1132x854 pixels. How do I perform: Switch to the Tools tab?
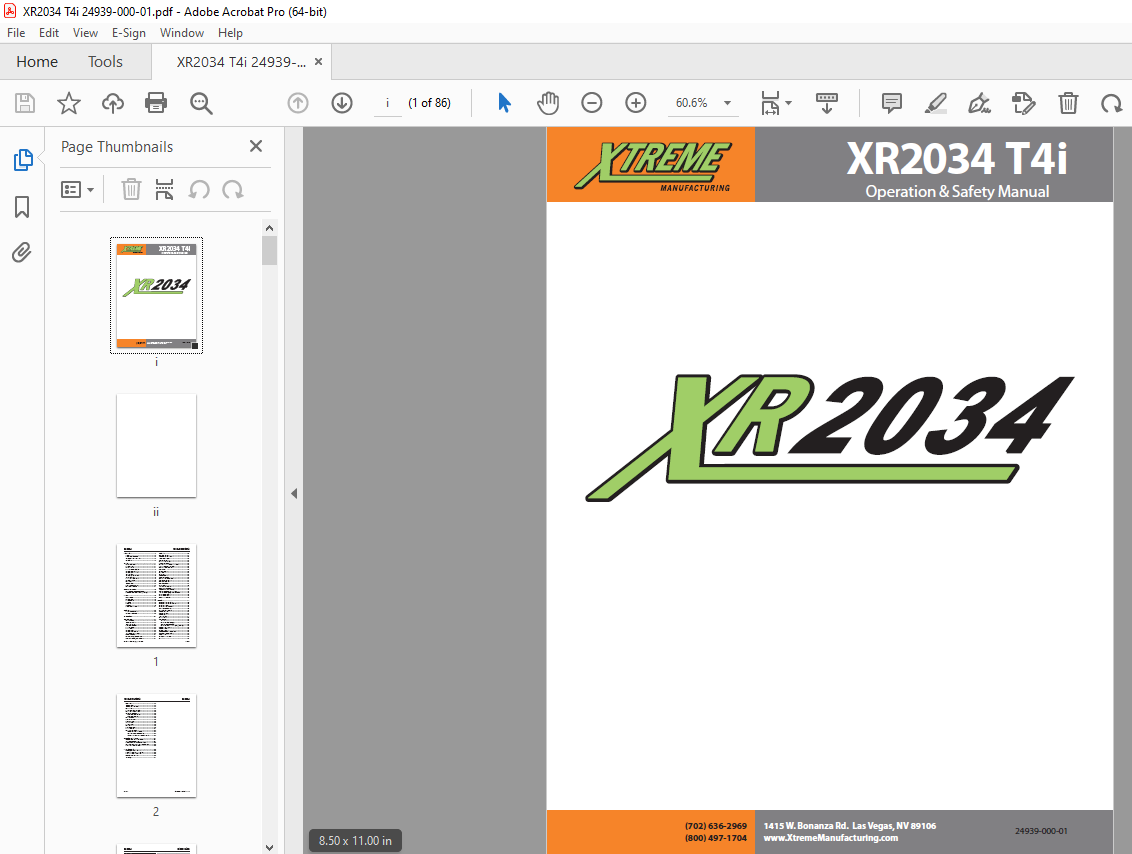[x=105, y=62]
